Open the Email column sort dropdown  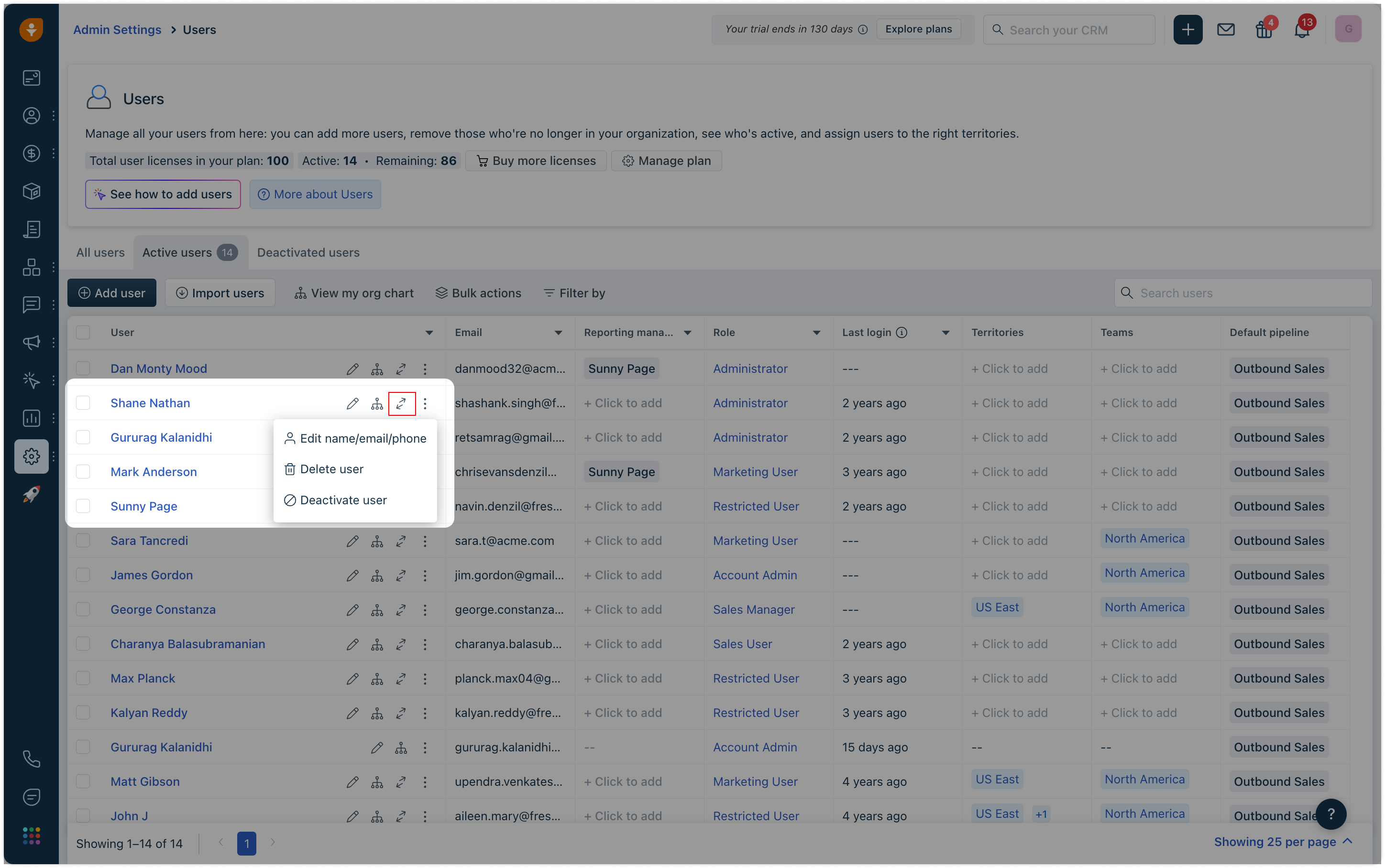[558, 333]
